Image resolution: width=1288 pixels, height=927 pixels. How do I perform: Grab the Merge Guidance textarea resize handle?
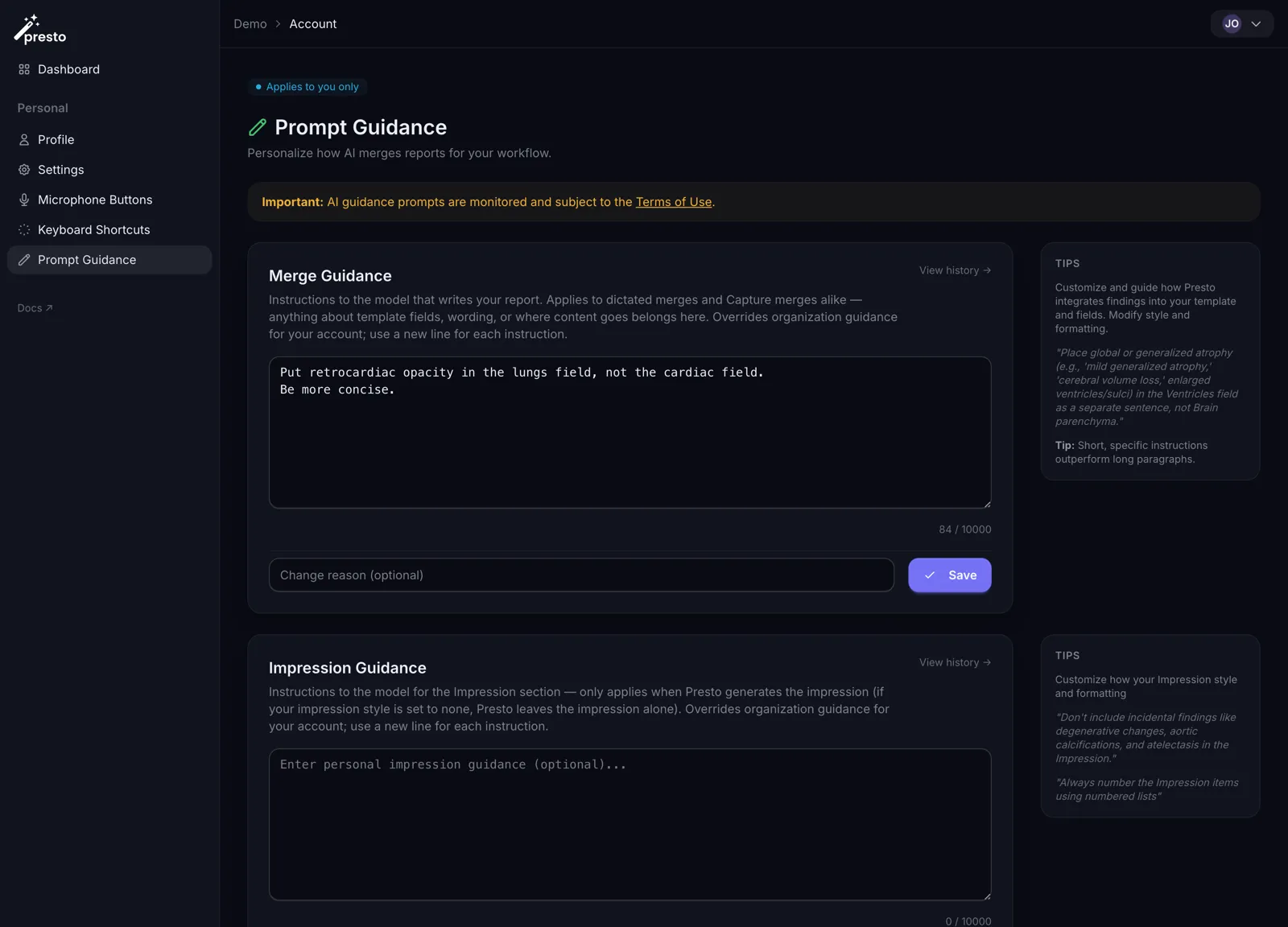pyautogui.click(x=986, y=503)
